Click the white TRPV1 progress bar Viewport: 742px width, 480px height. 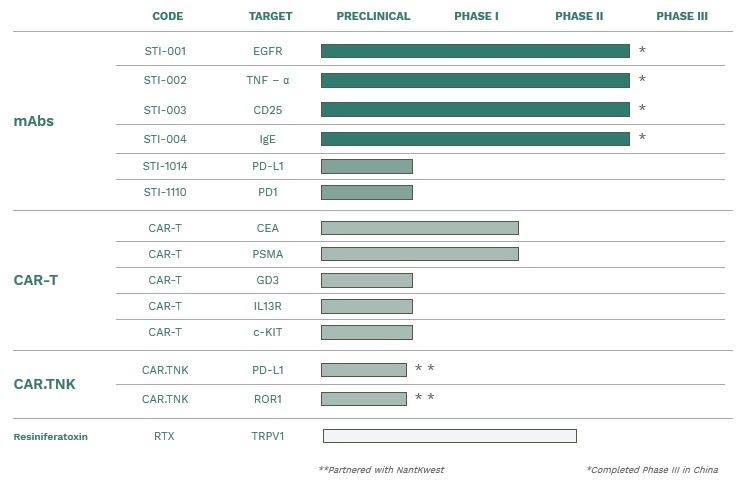tap(449, 436)
